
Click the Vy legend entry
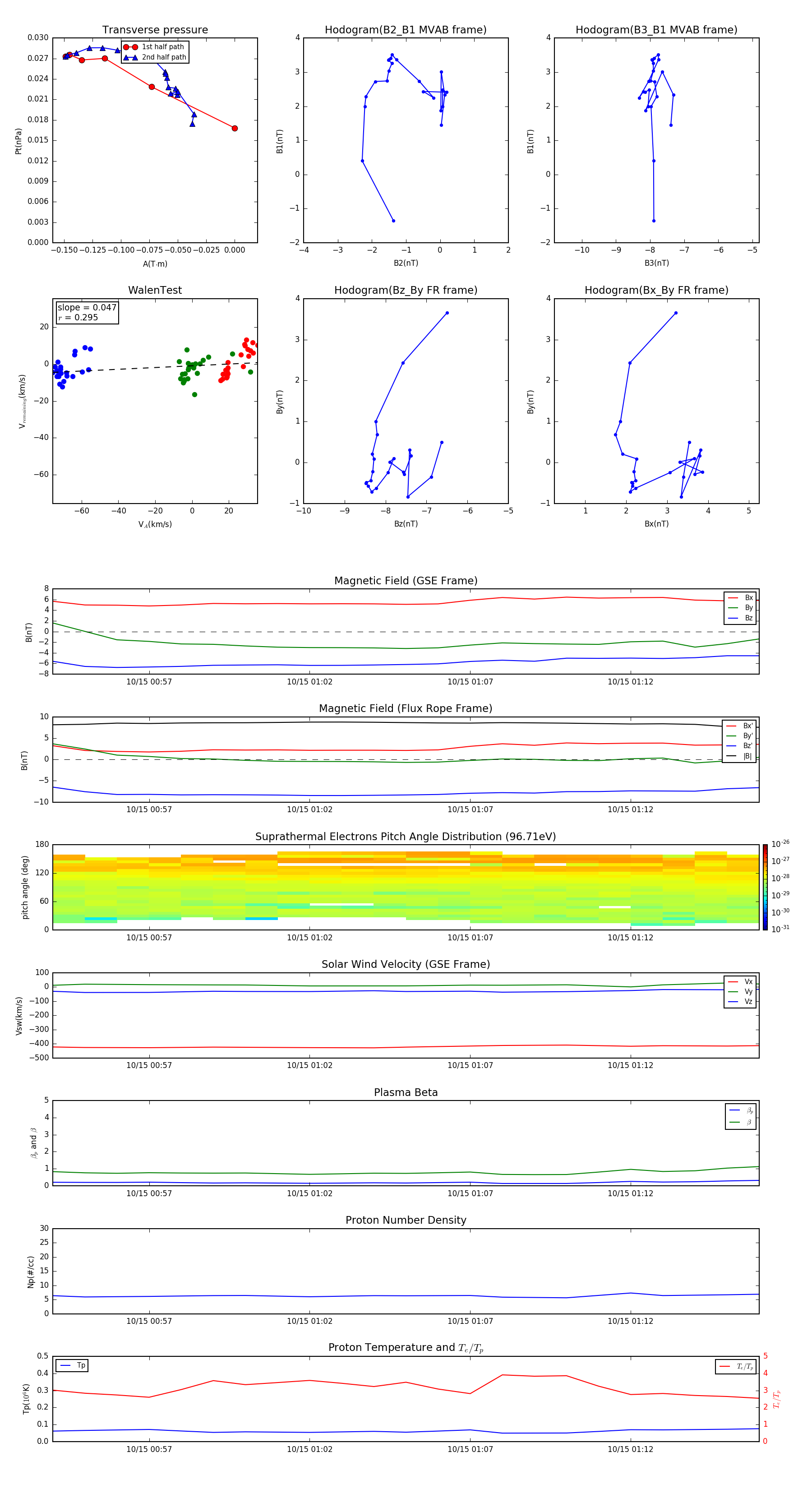click(740, 991)
